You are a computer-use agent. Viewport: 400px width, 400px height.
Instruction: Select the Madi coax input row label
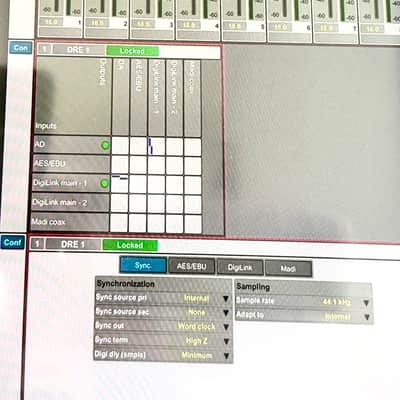point(69,222)
